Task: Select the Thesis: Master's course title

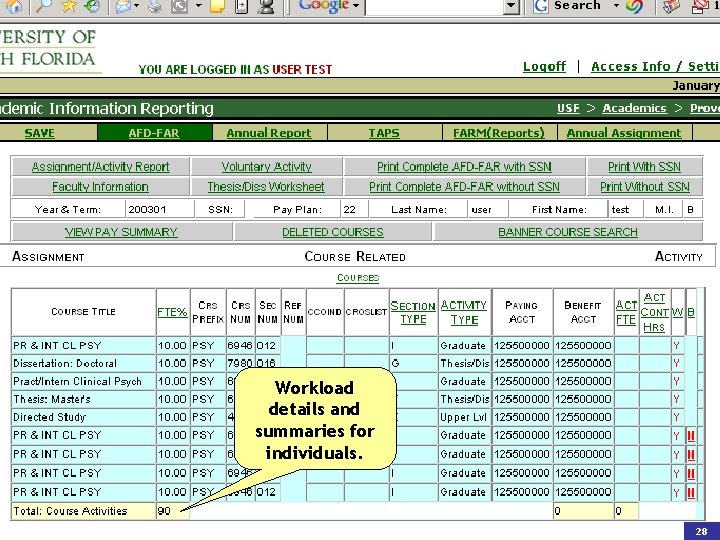Action: coord(84,399)
